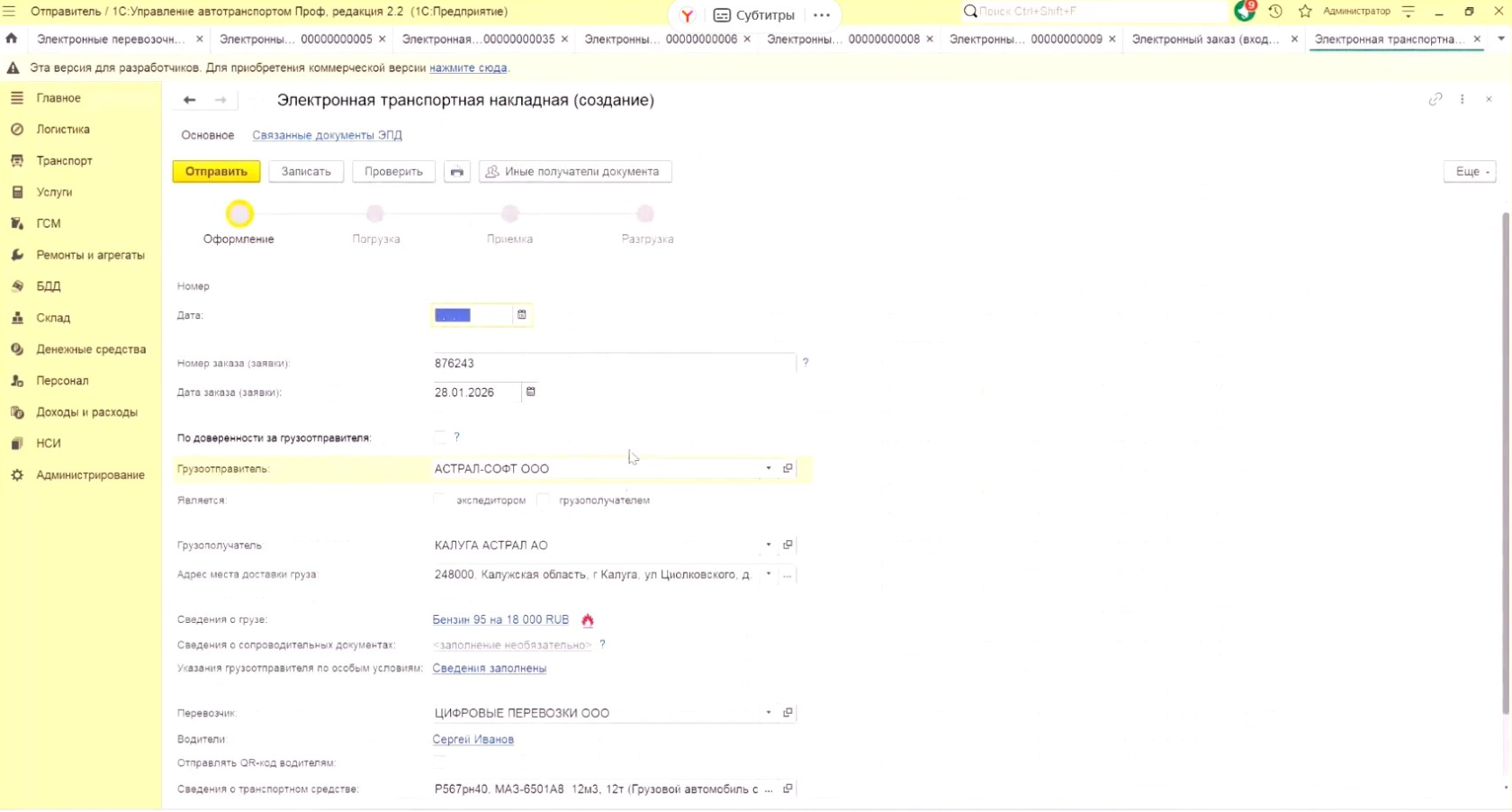Click the Номер заказа (заявки) input field
1512x812 pixels.
pos(612,364)
